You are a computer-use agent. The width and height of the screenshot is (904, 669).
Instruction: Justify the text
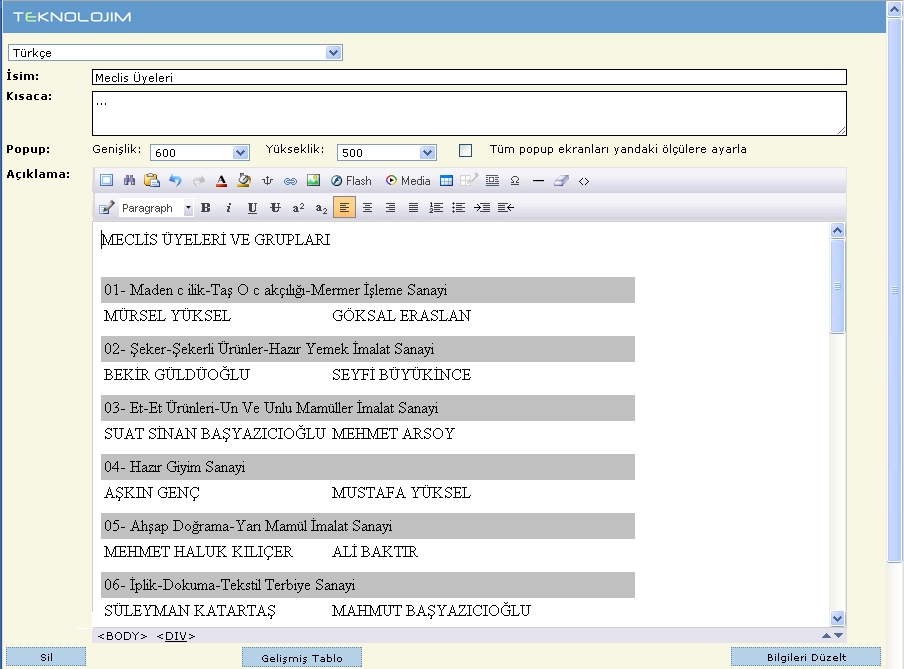(x=413, y=208)
